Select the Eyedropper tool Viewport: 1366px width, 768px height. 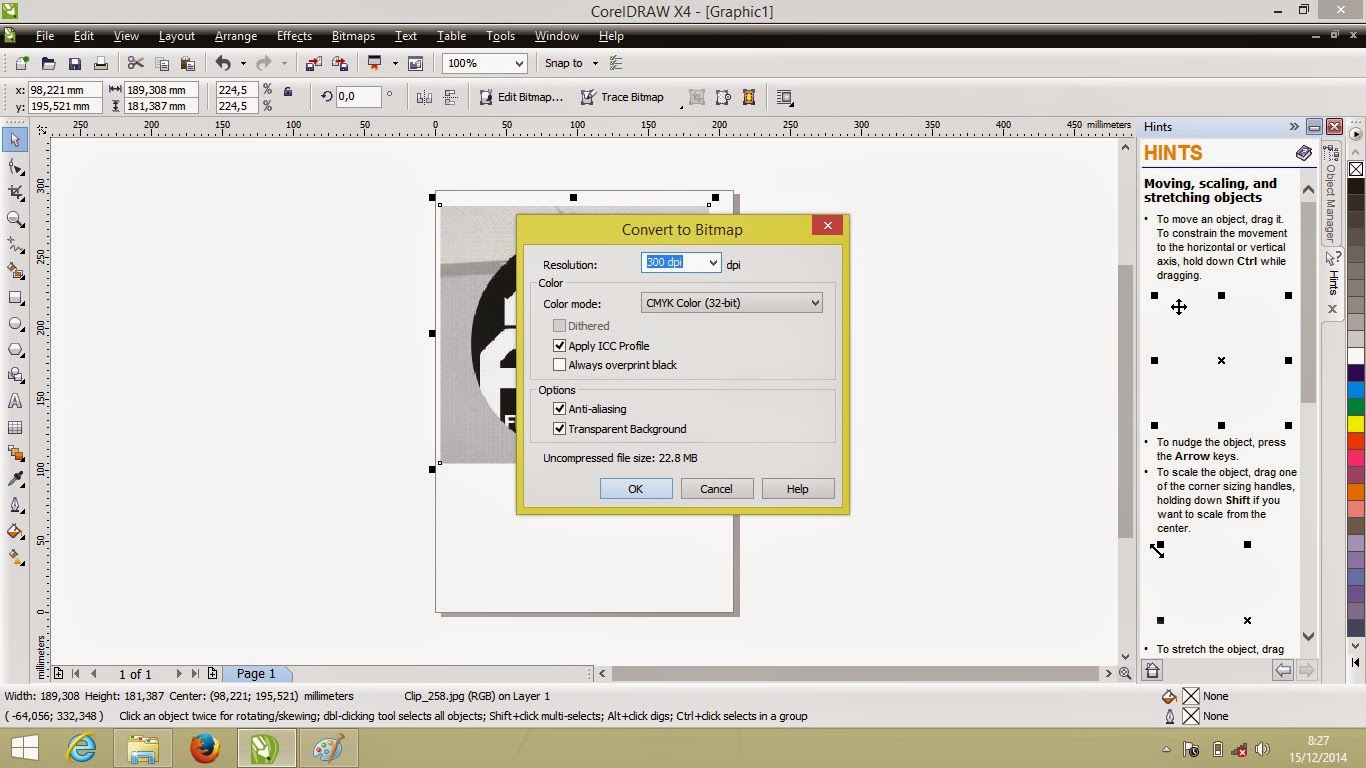click(15, 480)
